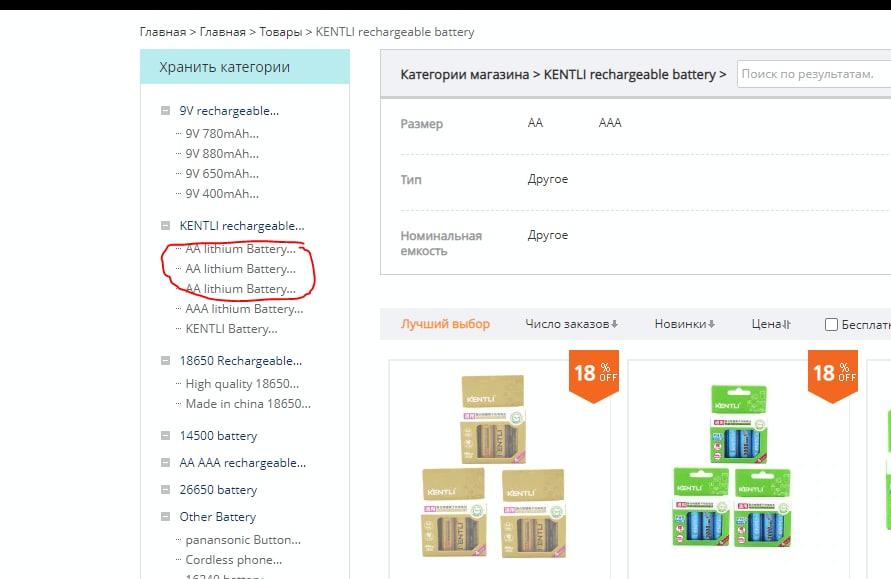
Task: Filter by size AA
Action: click(x=535, y=123)
